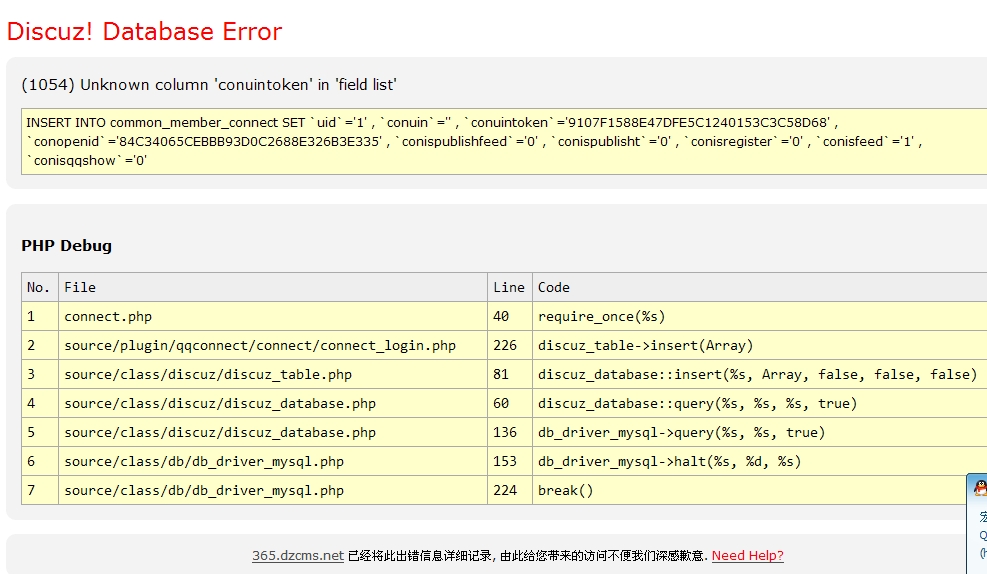987x574 pixels.
Task: Click the 'File' column header
Action: click(x=273, y=287)
